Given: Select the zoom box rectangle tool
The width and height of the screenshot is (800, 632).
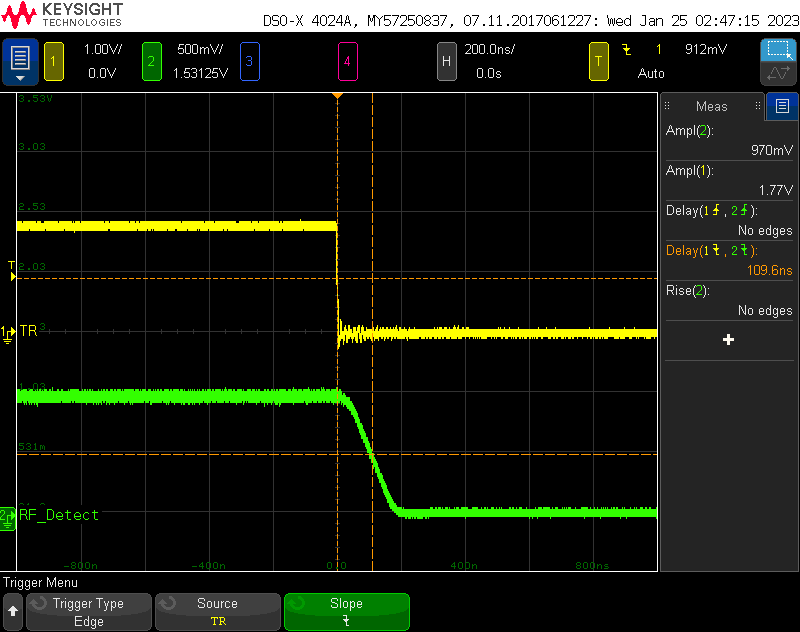Looking at the screenshot, I should click(779, 50).
